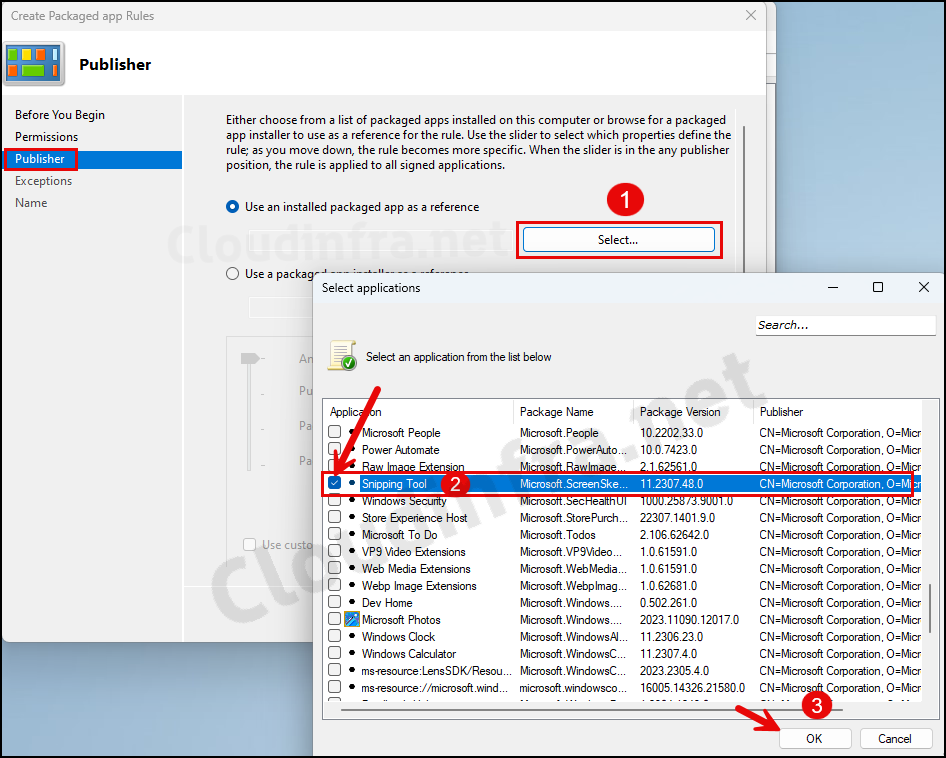The height and width of the screenshot is (758, 946).
Task: Check the Use custom values checkbox
Action: click(249, 544)
